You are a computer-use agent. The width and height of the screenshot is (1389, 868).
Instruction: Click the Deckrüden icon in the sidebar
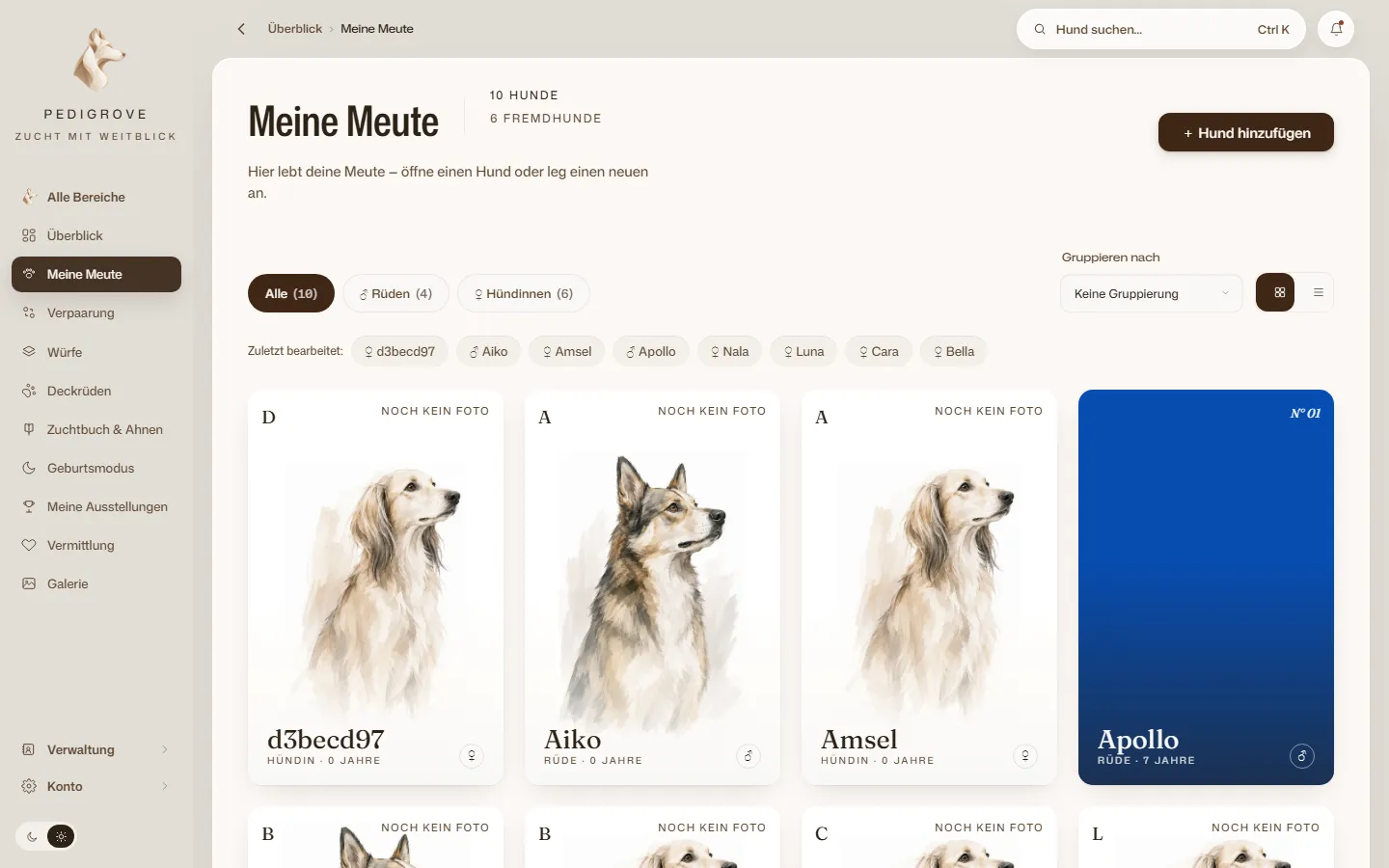(29, 391)
